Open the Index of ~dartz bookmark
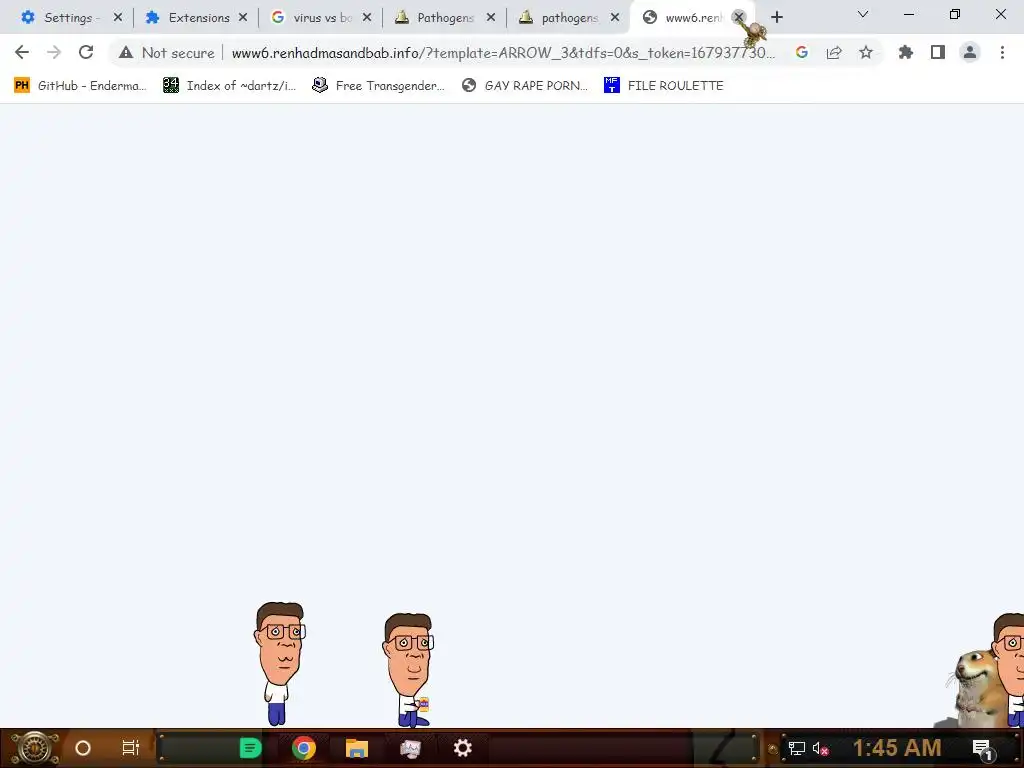 pyautogui.click(x=229, y=86)
